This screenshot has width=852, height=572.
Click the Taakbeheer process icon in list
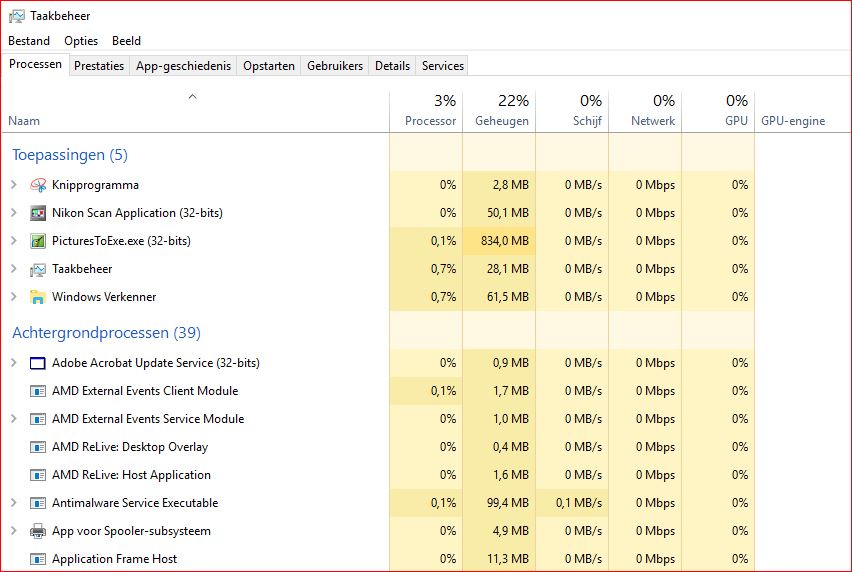37,269
